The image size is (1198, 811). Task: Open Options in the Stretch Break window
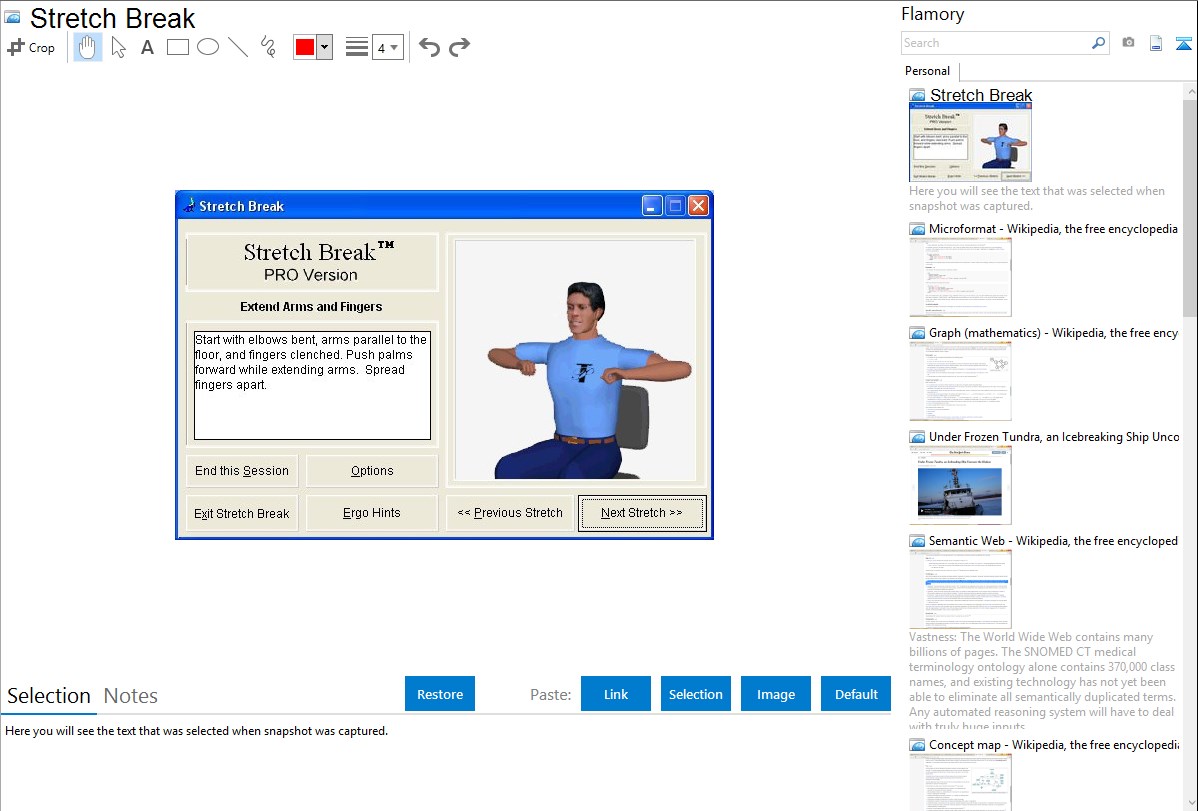click(x=372, y=471)
